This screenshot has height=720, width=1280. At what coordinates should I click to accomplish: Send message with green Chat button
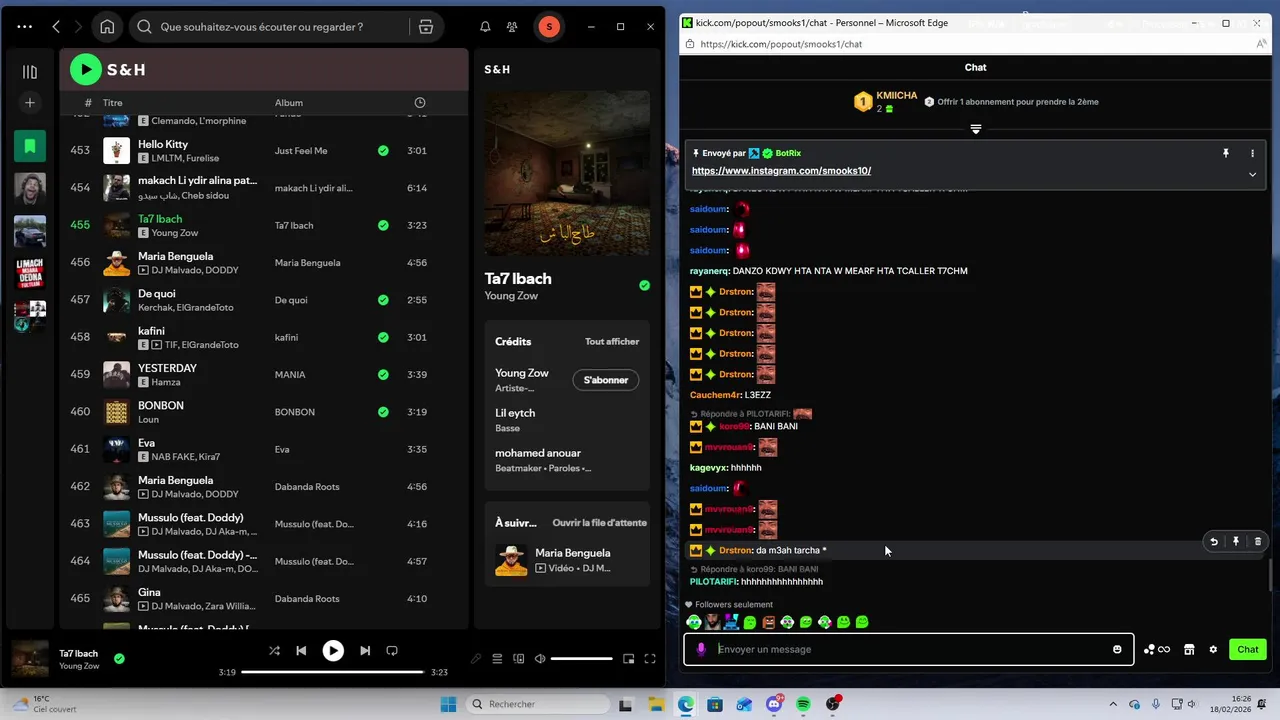1248,650
